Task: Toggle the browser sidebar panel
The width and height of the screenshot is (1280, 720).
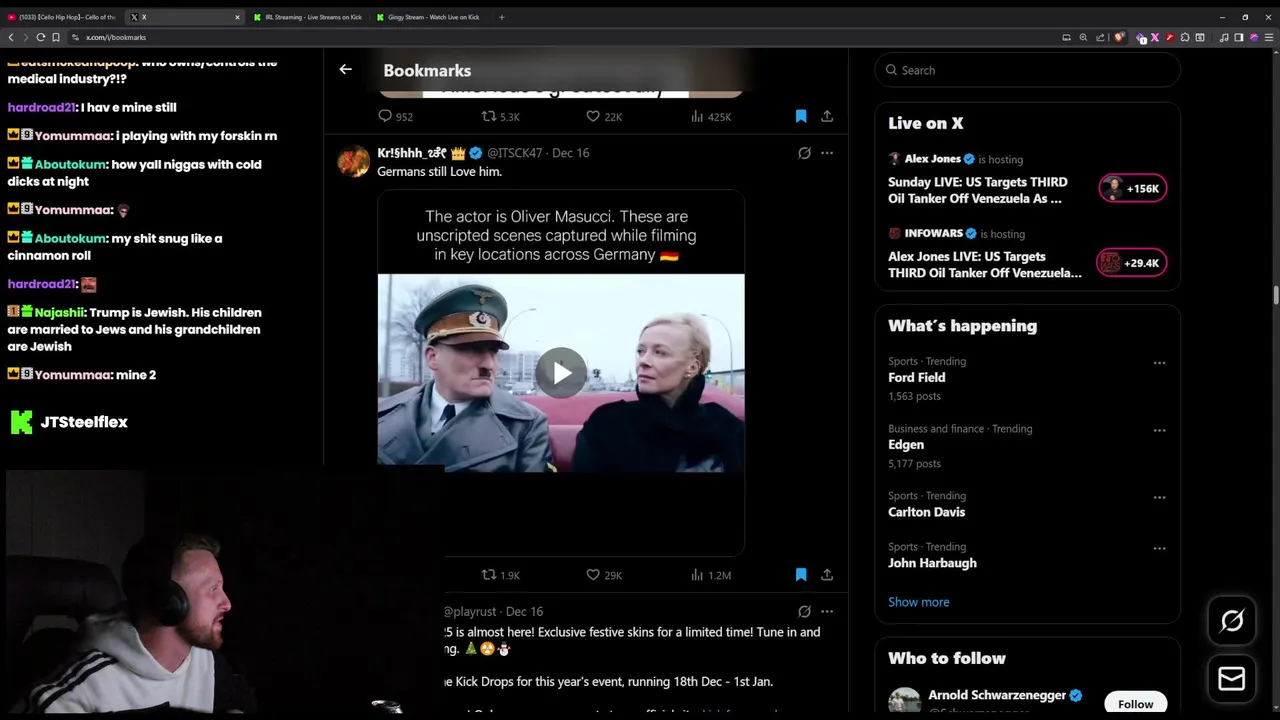Action: pyautogui.click(x=1239, y=37)
